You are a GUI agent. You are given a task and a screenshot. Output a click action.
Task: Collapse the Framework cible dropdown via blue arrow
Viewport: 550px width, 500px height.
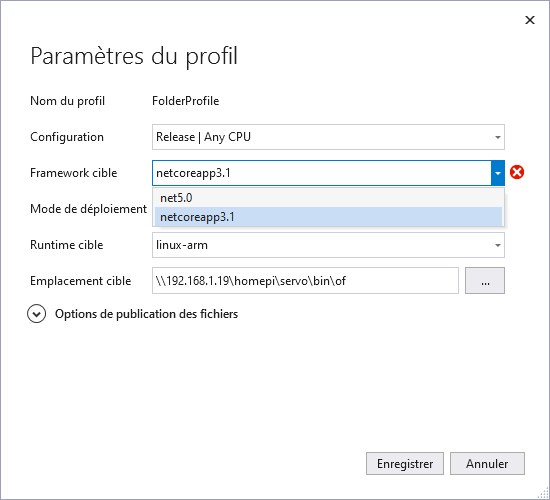(497, 173)
